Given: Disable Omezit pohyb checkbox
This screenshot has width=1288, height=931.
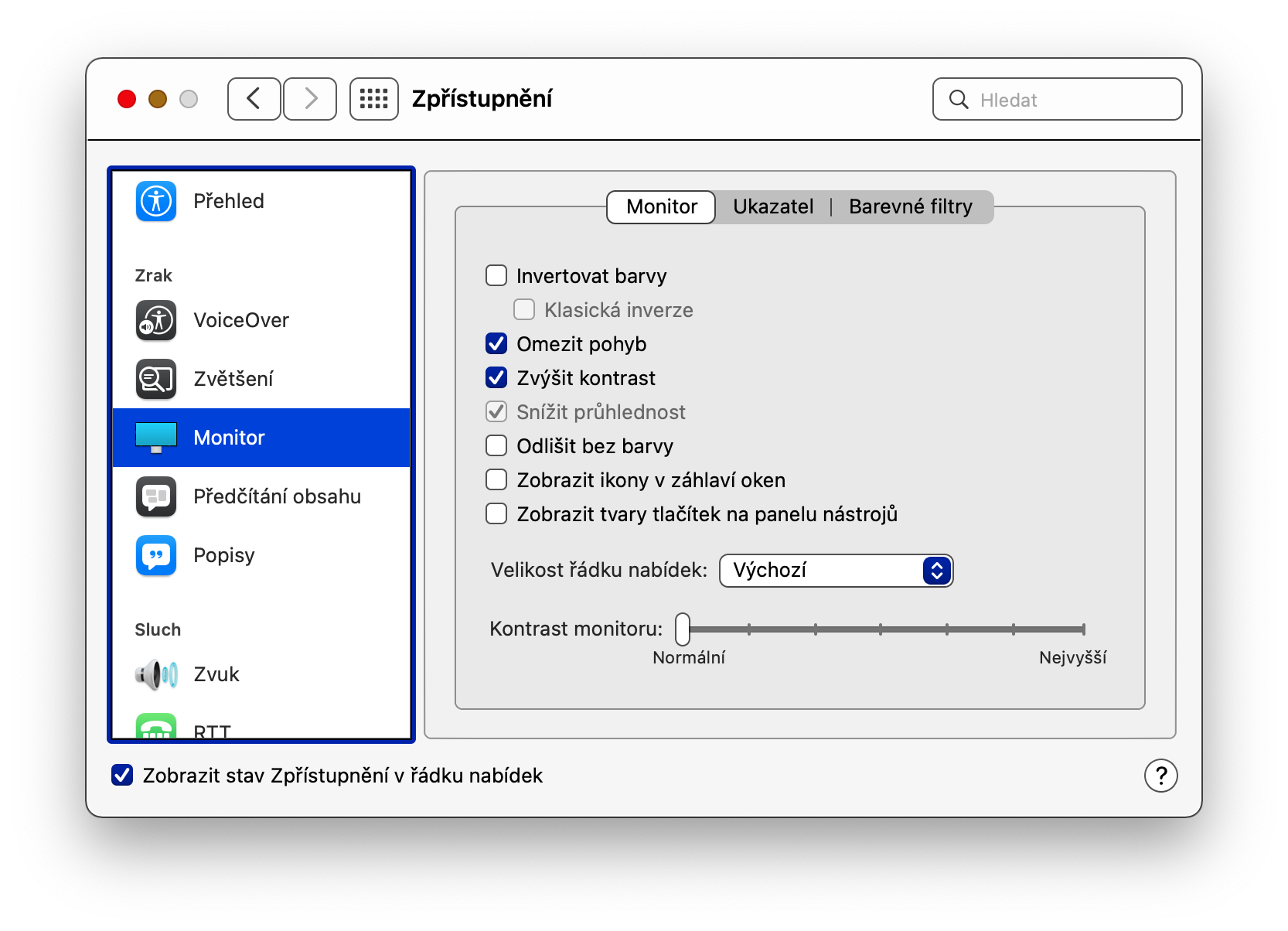Looking at the screenshot, I should click(496, 343).
